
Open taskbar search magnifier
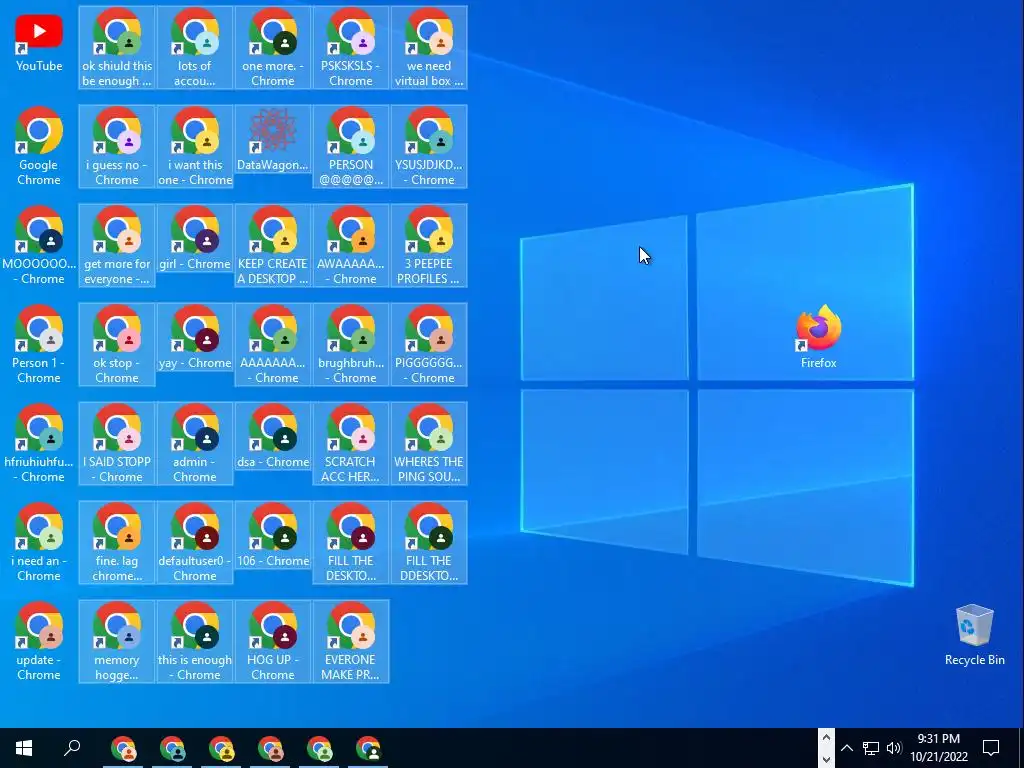pyautogui.click(x=72, y=748)
